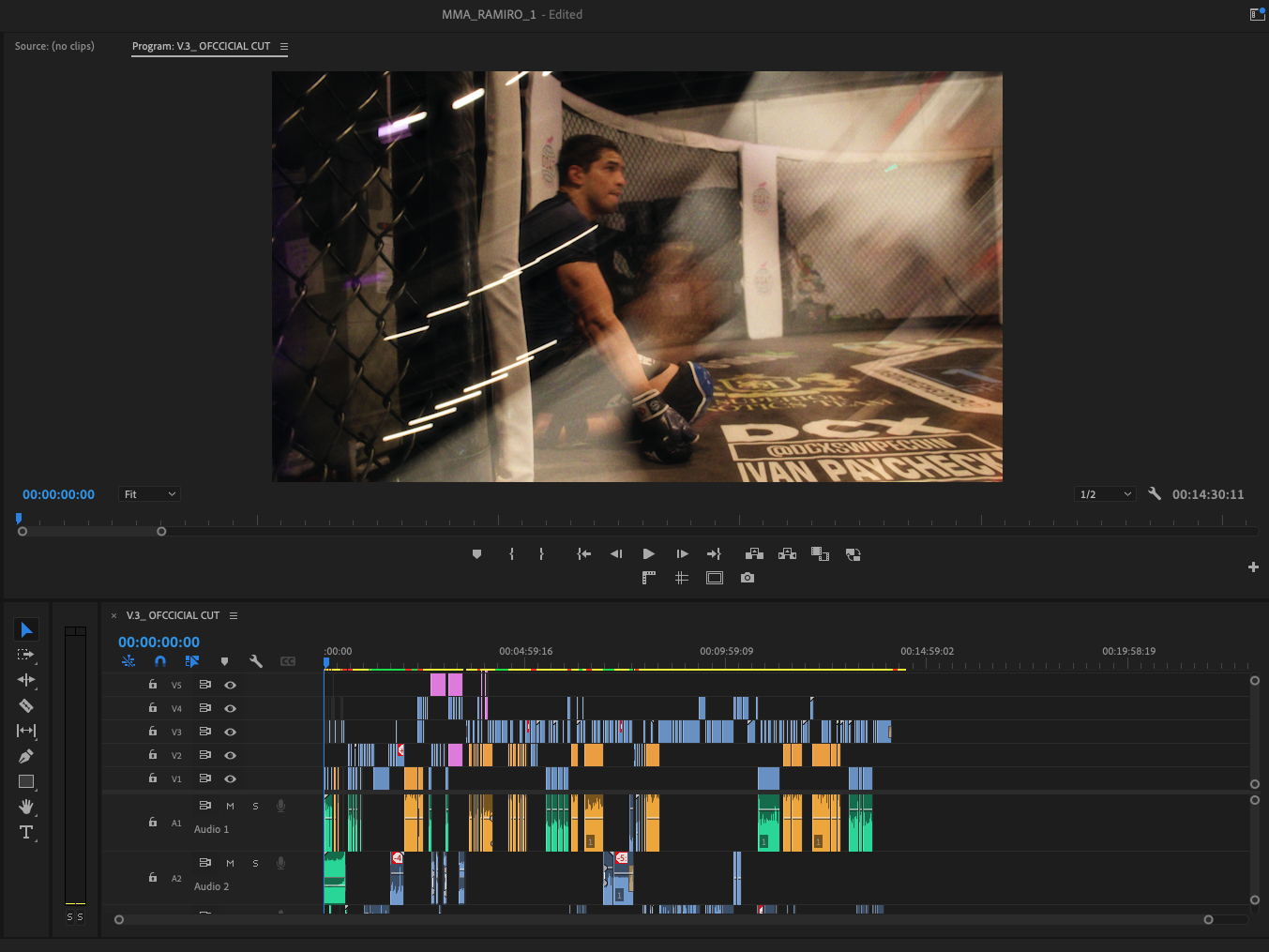Toggle captions track button CC
Screen dimensions: 1269x952
(x=288, y=661)
